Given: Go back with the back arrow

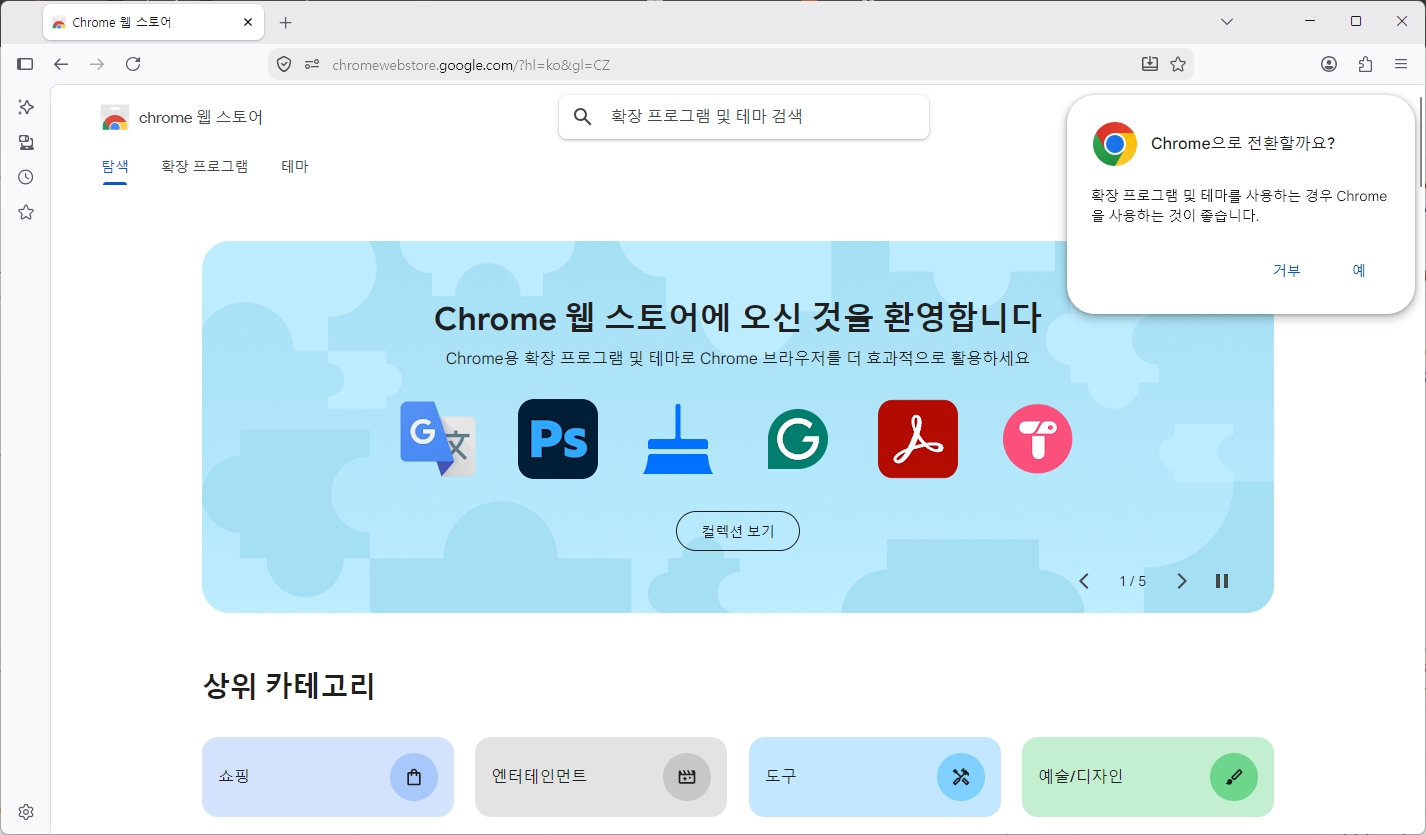Looking at the screenshot, I should coord(61,64).
